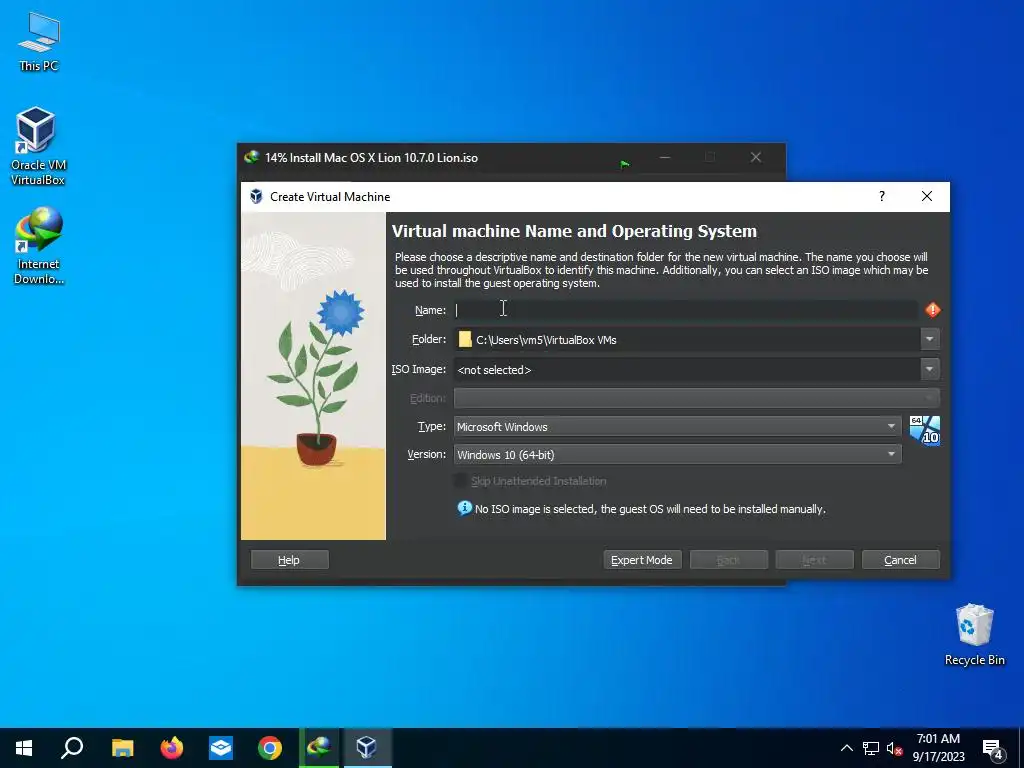
Task: Click the muted volume tray icon
Action: tap(895, 748)
